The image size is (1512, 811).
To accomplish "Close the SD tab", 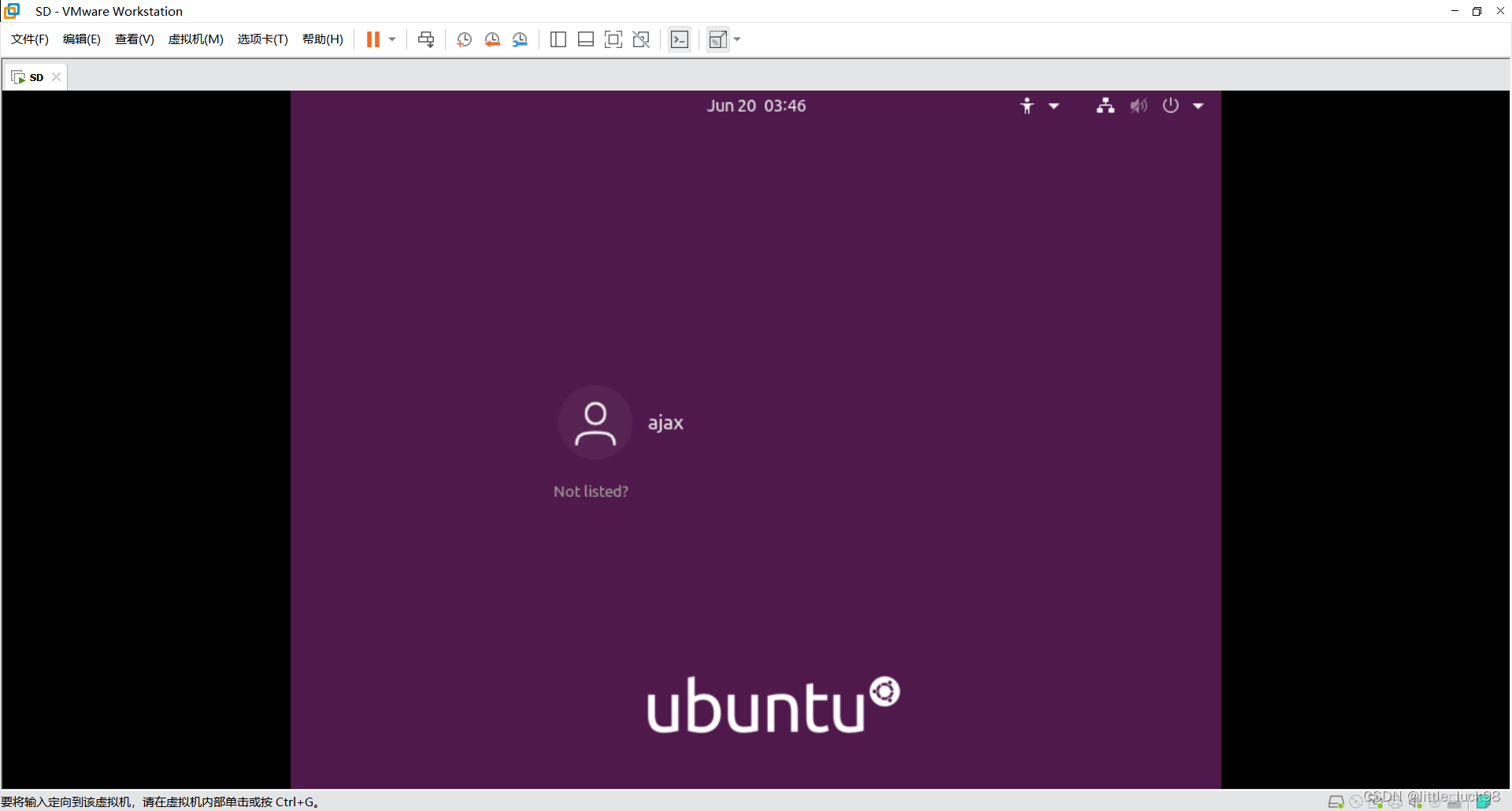I will (x=56, y=77).
